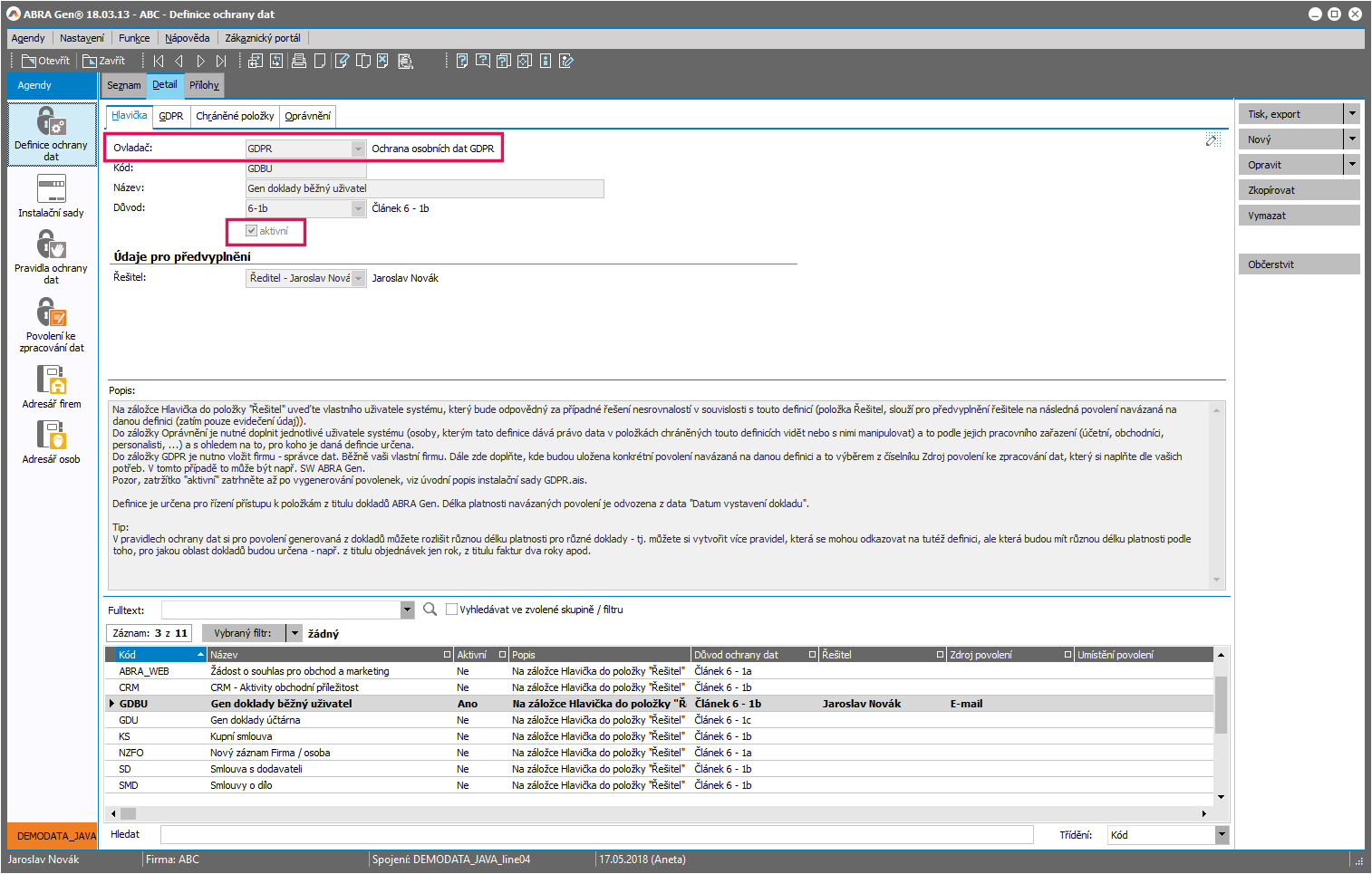Open the Nápověda menu
Viewport: 1372px width, 874px height.
187,38
